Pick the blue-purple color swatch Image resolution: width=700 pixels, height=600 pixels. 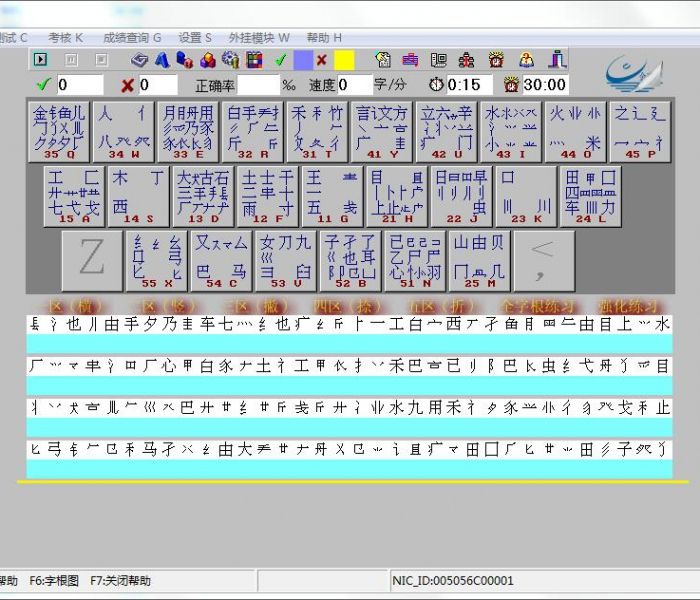pos(303,60)
